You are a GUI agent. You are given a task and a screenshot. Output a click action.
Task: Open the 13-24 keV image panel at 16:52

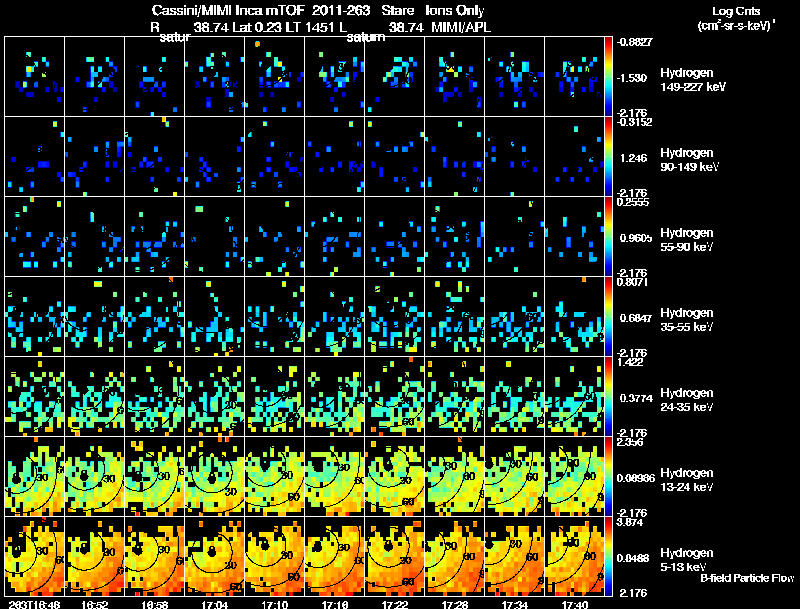click(94, 476)
